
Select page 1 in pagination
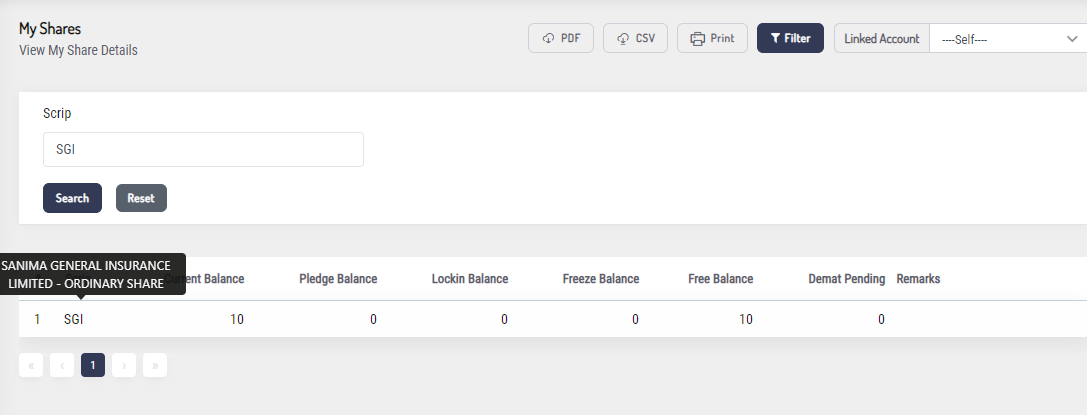click(92, 366)
